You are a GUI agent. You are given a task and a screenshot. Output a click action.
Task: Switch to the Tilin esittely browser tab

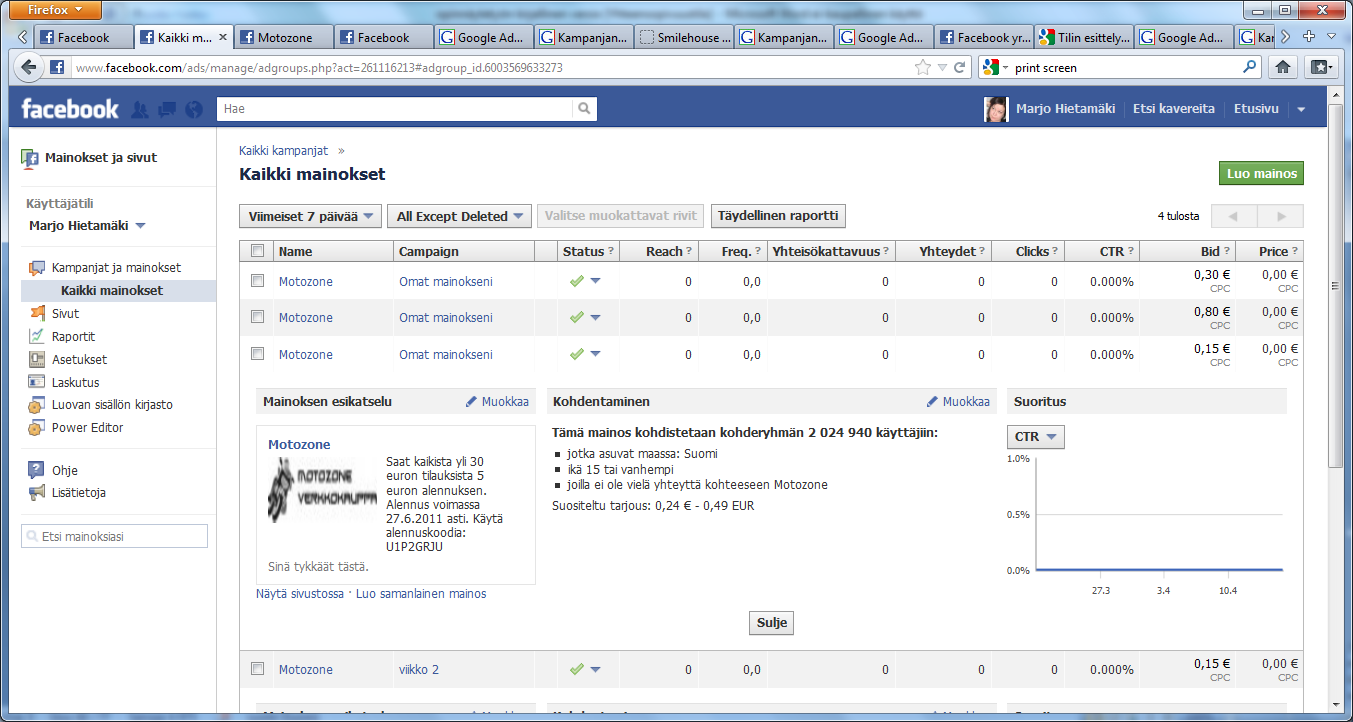click(x=1084, y=37)
